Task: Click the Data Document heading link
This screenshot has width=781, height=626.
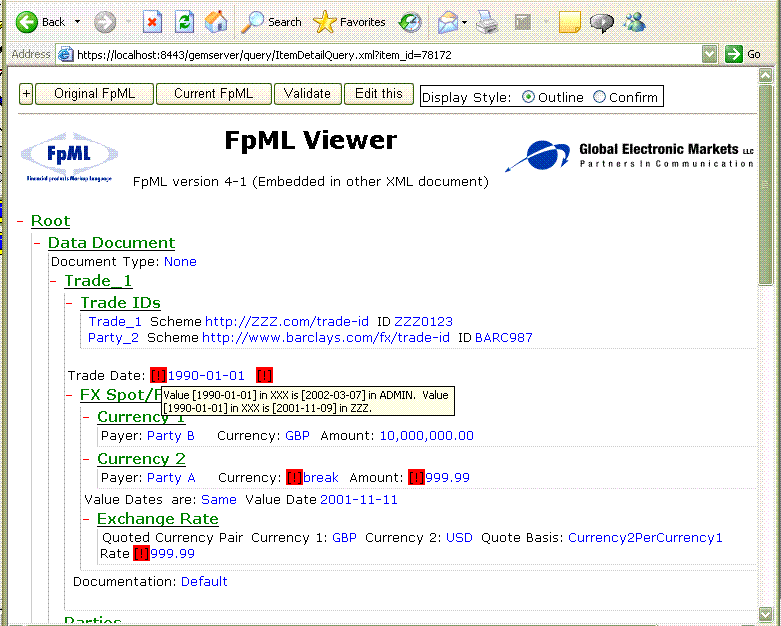Action: click(x=112, y=243)
